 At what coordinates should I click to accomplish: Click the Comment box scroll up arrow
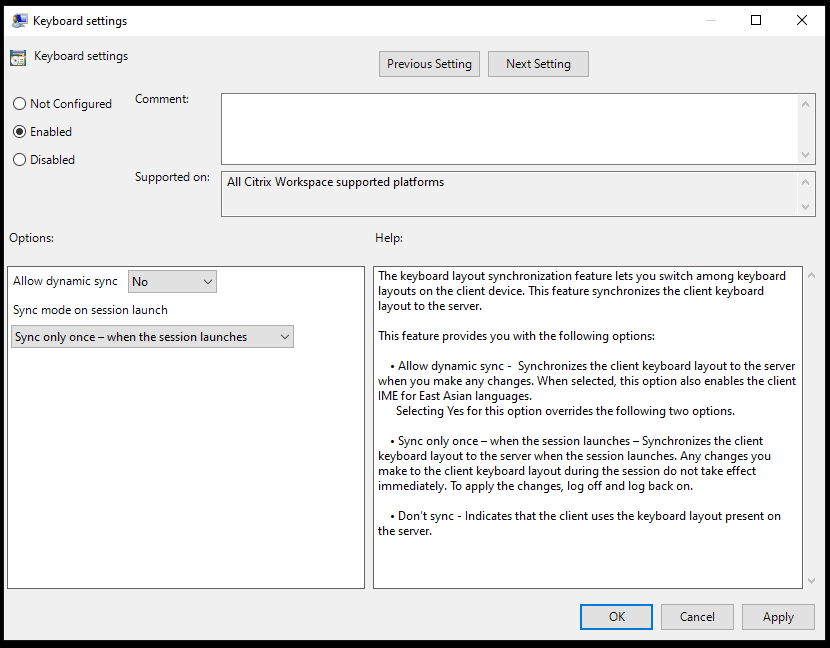806,102
